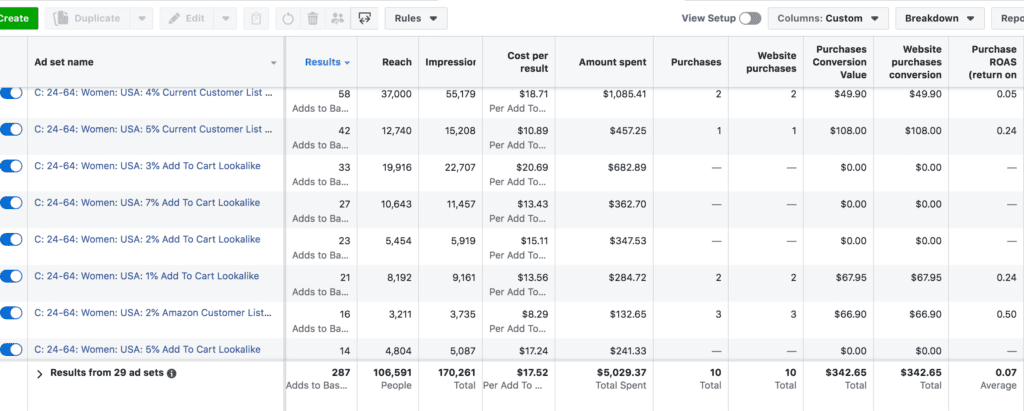Toggle the 4% Current Customer List ad set
1024x411 pixels.
11,93
